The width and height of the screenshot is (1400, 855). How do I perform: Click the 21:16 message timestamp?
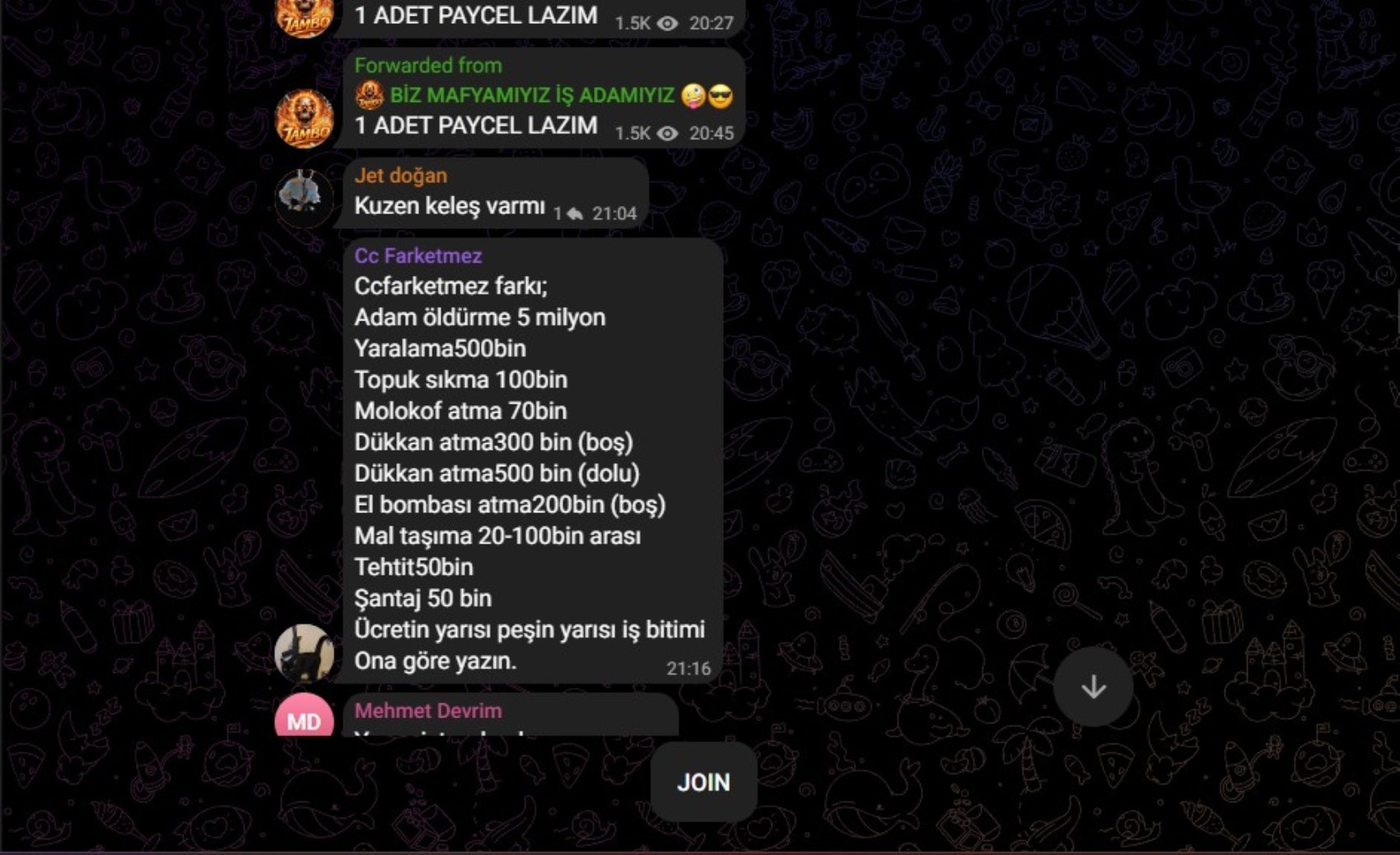tap(688, 669)
